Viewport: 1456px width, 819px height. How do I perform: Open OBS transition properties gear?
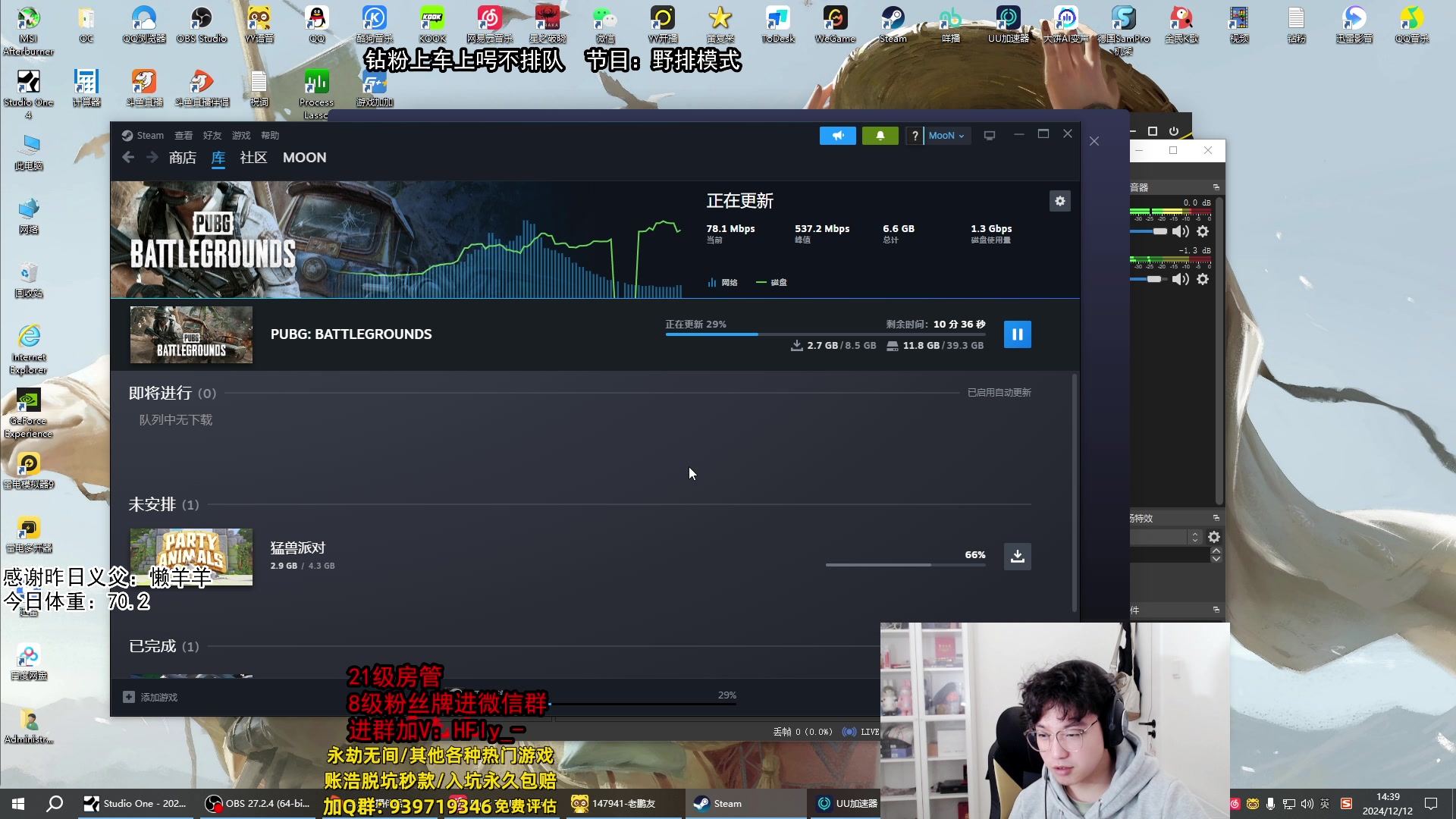pyautogui.click(x=1214, y=537)
